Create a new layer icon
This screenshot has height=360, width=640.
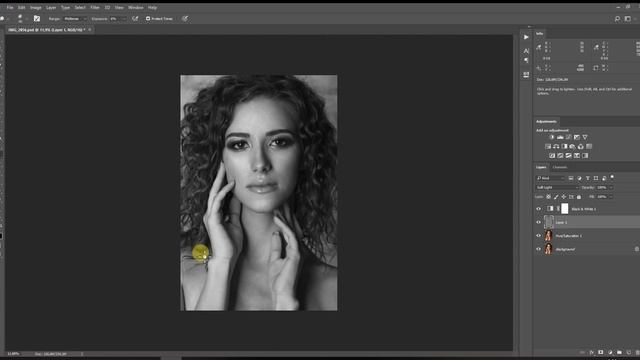point(629,352)
